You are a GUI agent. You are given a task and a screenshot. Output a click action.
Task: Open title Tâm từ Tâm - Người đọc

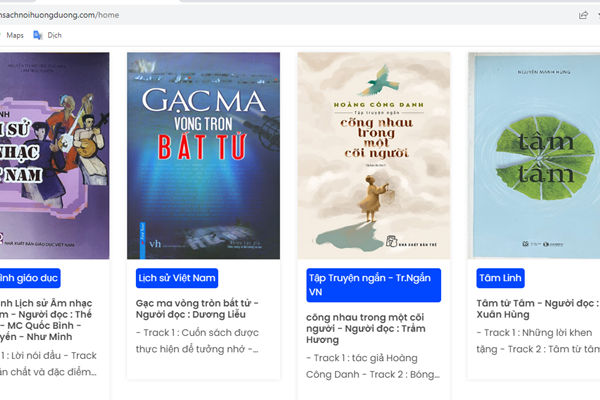tap(538, 309)
